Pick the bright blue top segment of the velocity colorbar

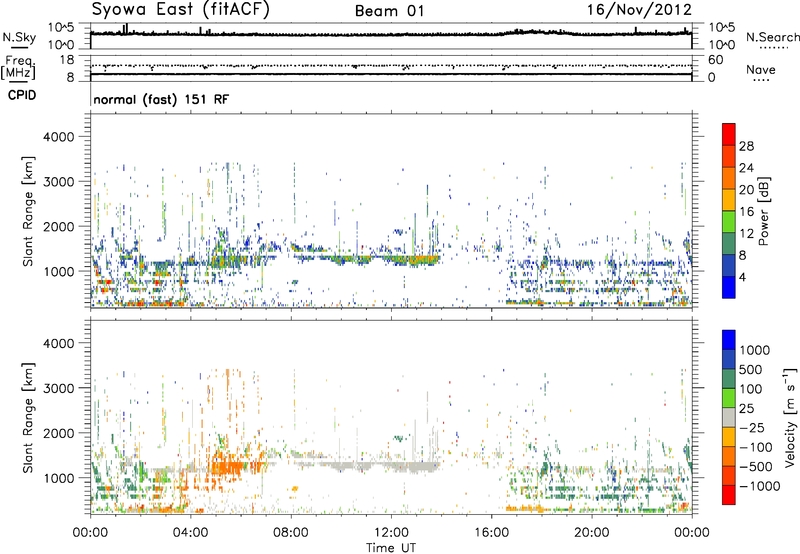point(729,340)
